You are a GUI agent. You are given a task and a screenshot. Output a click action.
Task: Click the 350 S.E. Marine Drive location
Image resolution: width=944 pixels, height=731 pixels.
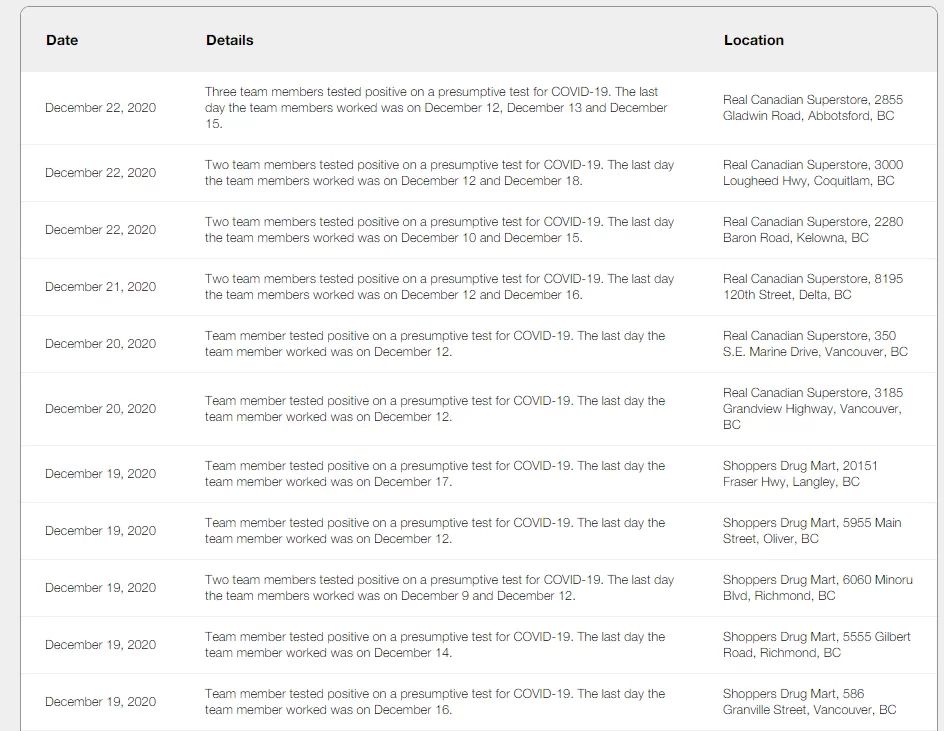tap(815, 344)
